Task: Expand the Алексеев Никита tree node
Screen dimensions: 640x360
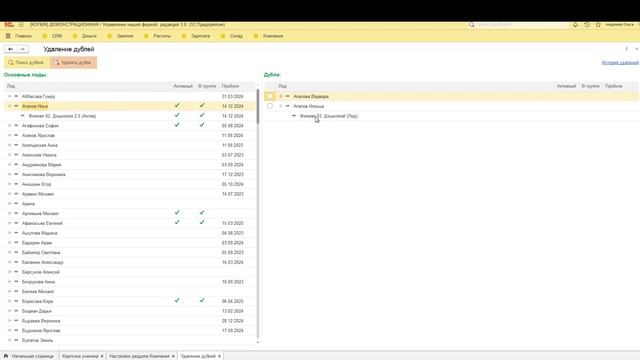Action: tap(9, 155)
